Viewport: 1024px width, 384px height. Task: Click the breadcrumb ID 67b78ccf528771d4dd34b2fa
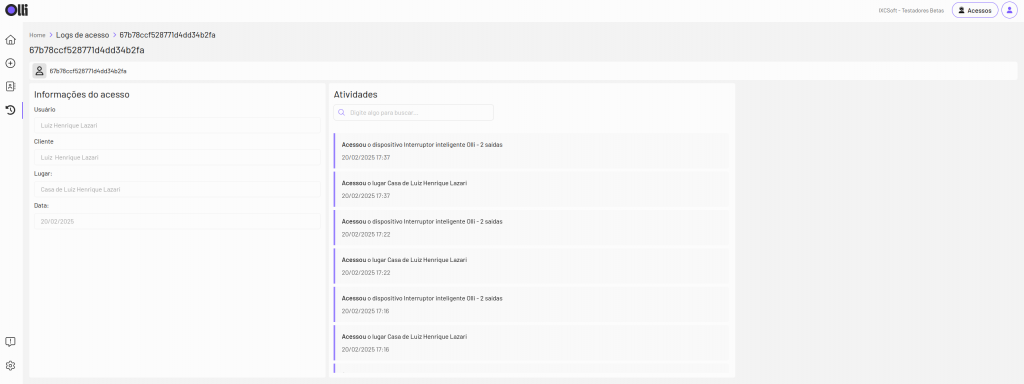167,35
